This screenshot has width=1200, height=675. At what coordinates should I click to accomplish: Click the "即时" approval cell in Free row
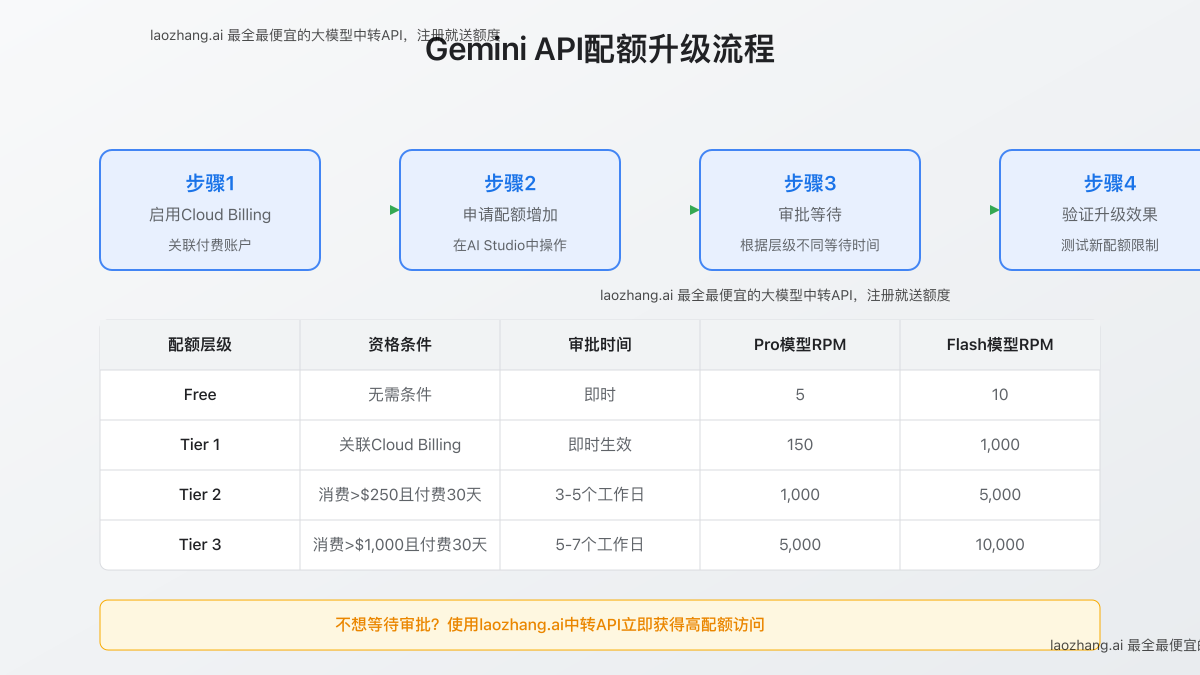(600, 395)
